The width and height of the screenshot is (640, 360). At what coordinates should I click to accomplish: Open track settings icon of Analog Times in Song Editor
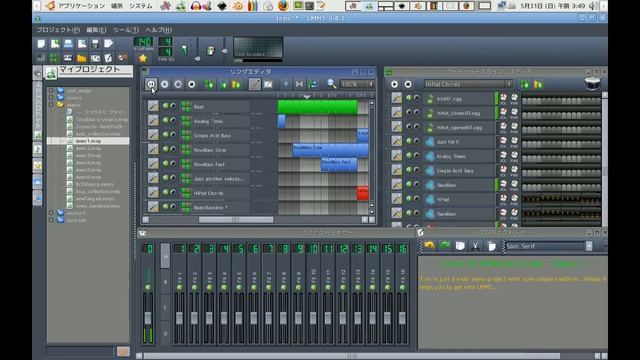(153, 120)
